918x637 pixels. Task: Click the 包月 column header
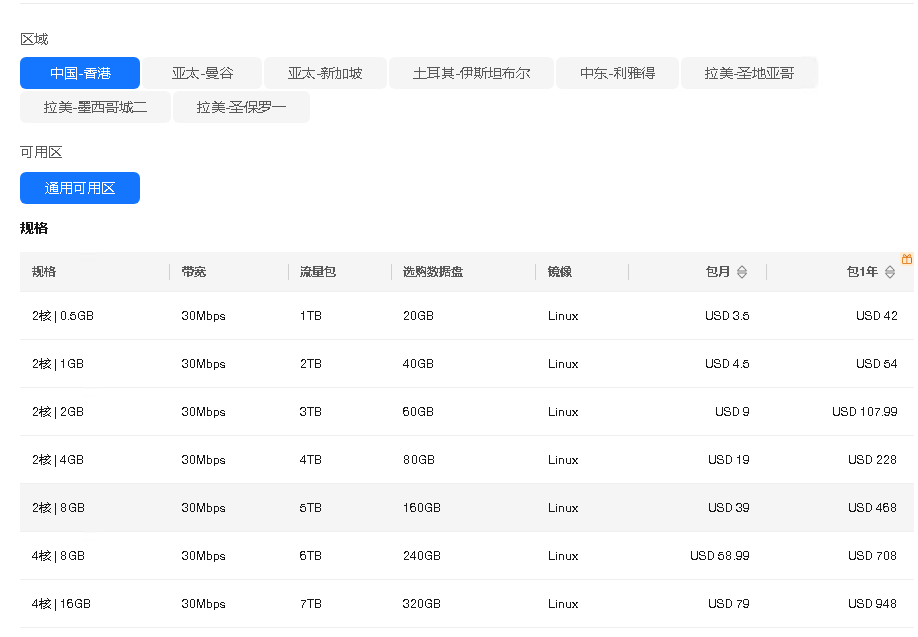(718, 272)
